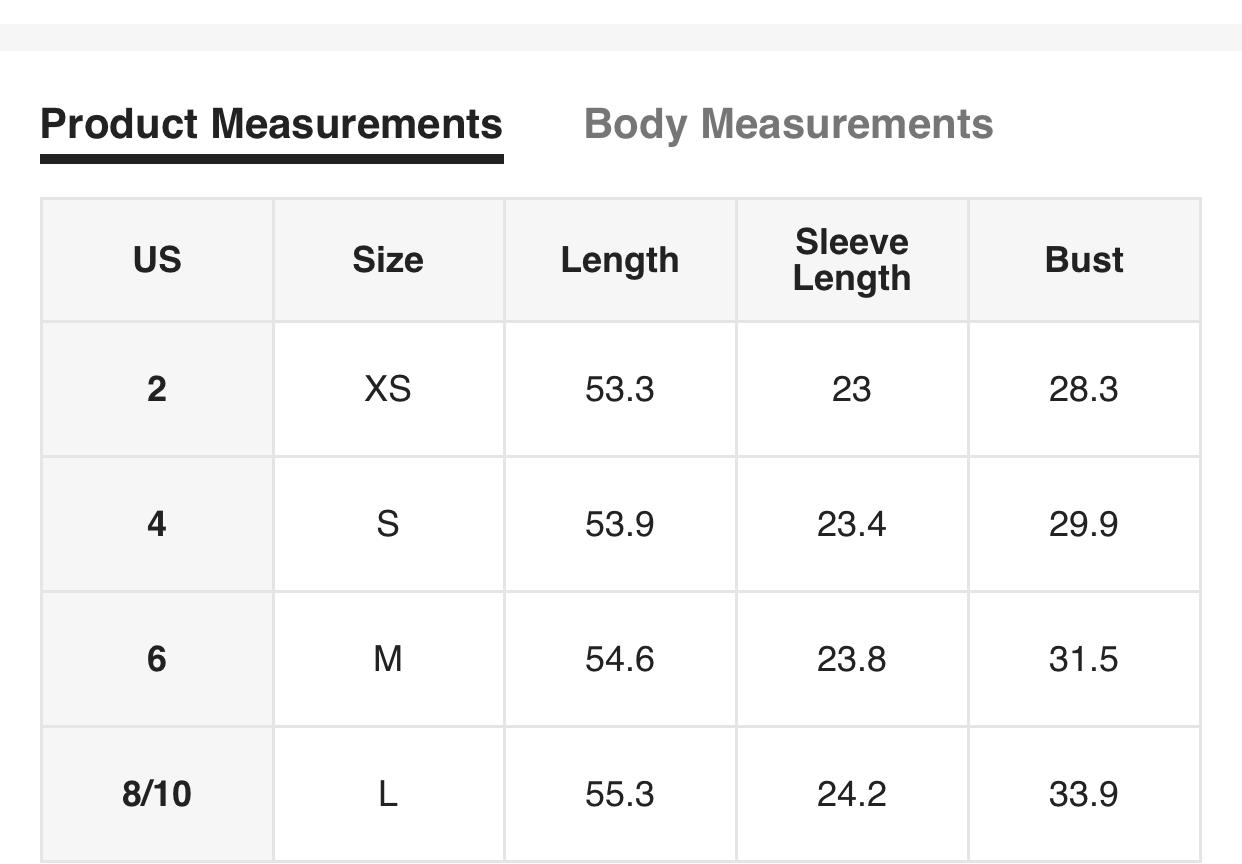This screenshot has width=1242, height=864.
Task: Click the 53.3 length value
Action: point(620,389)
